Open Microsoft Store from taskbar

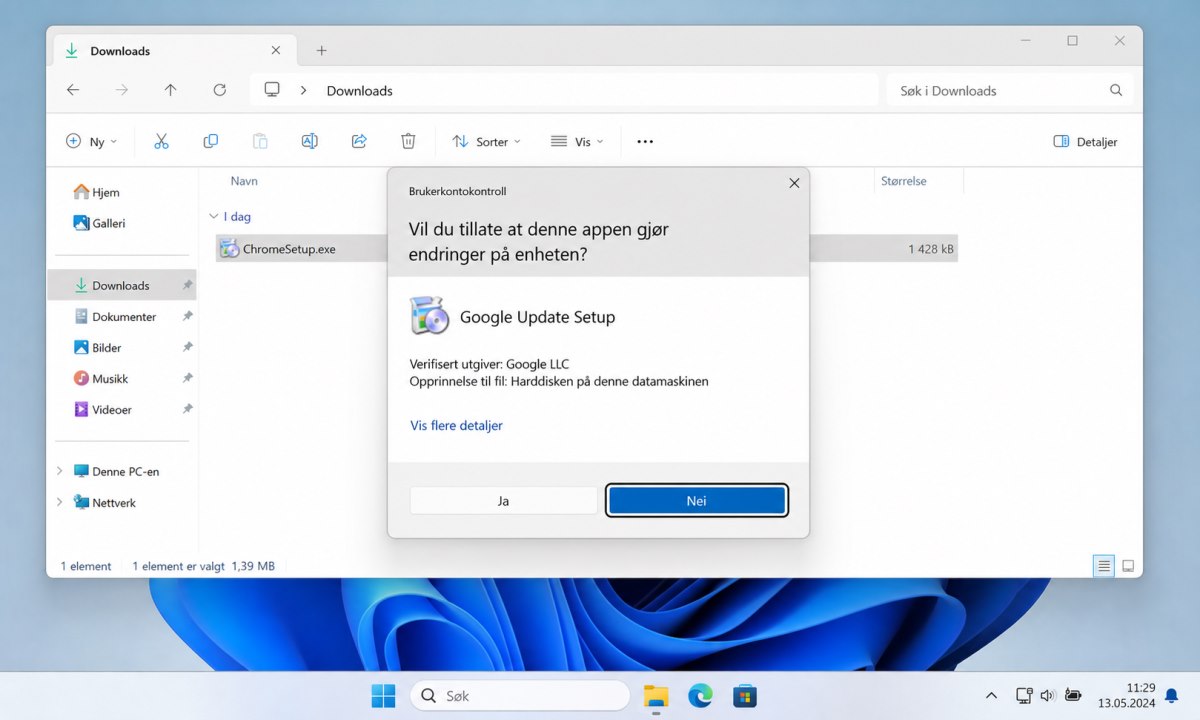(x=744, y=695)
